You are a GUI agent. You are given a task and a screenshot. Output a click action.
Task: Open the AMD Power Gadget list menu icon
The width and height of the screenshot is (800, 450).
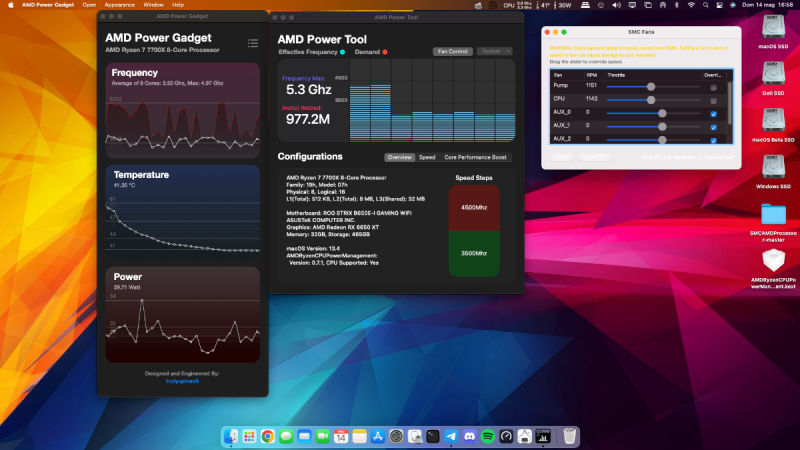click(253, 43)
